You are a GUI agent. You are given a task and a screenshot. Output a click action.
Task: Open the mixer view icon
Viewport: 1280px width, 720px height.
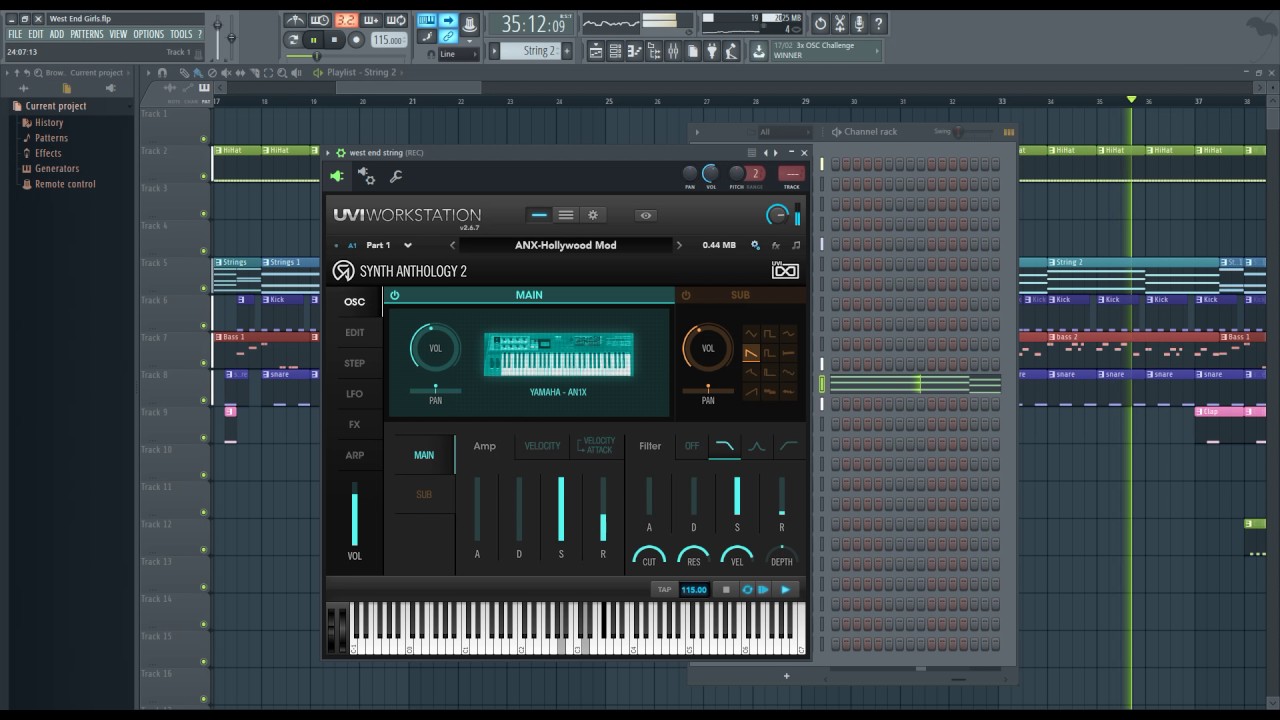[x=673, y=51]
